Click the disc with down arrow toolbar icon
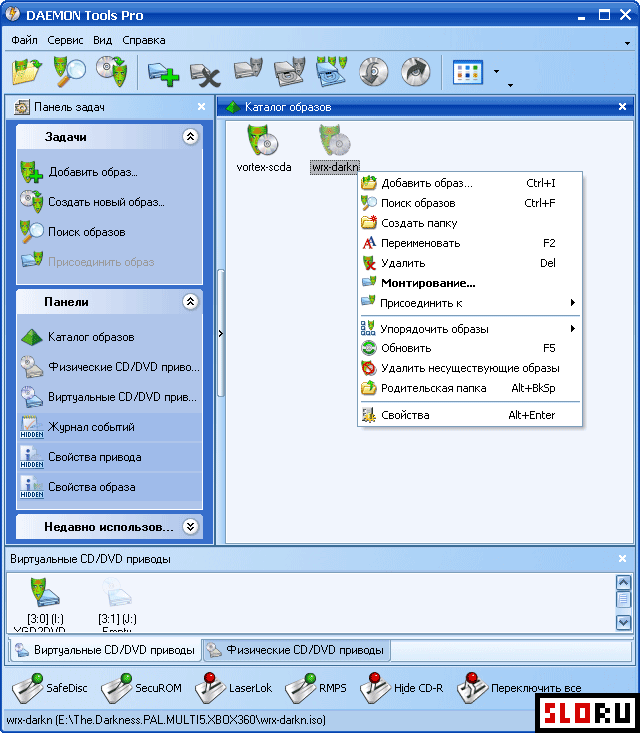 coord(374,72)
